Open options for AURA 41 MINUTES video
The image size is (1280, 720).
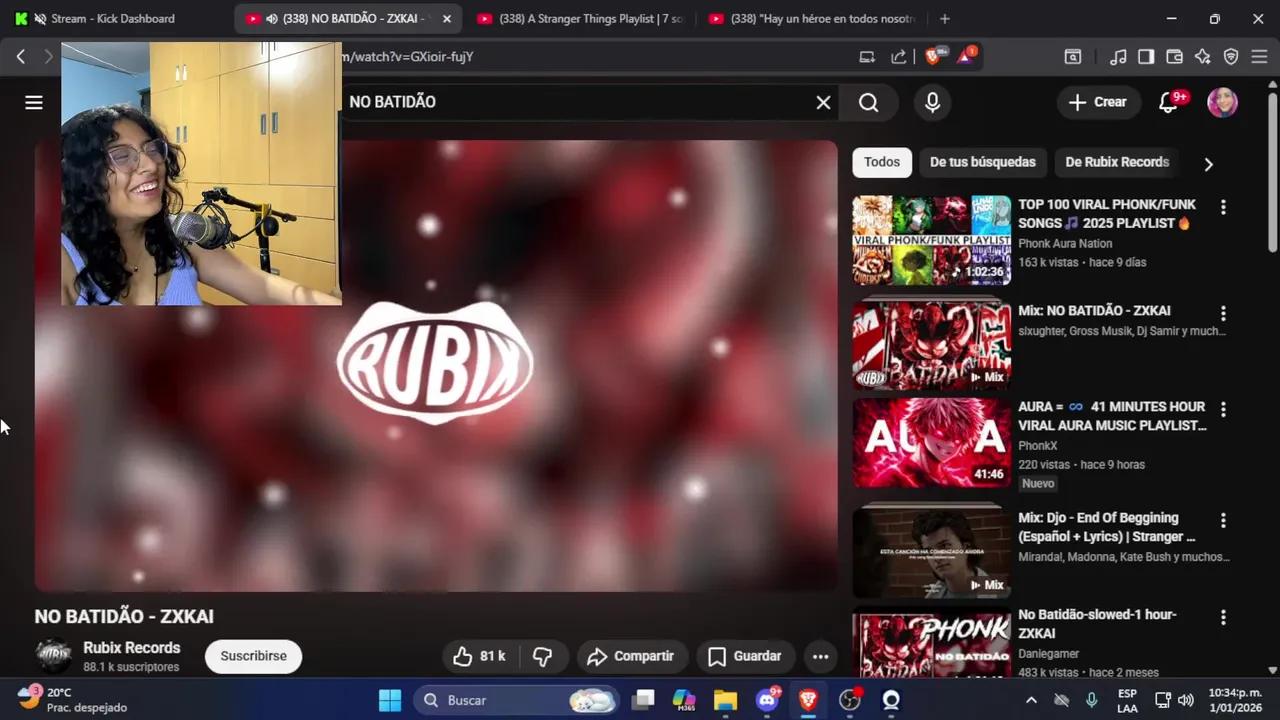point(1222,410)
